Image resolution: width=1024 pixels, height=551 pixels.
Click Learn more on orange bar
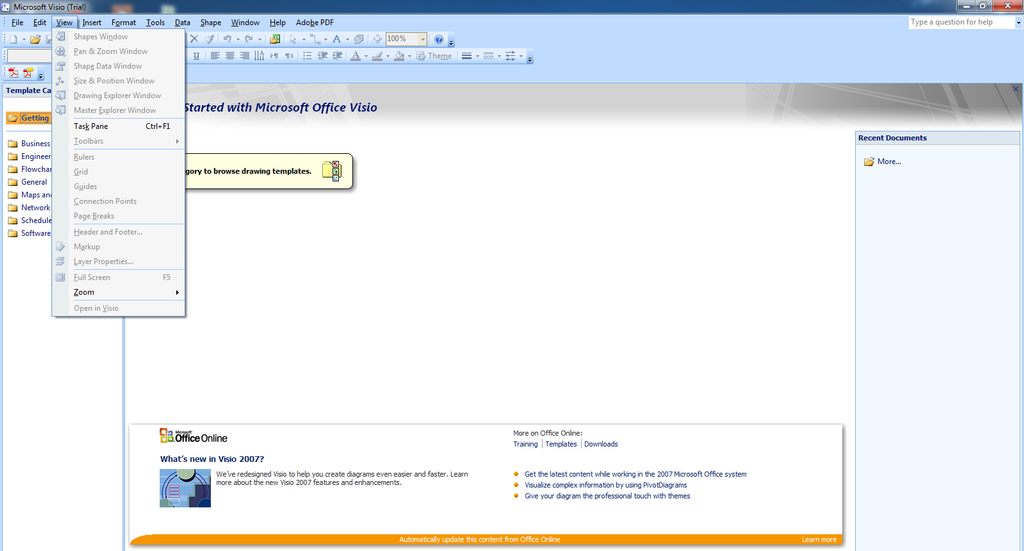pyautogui.click(x=819, y=540)
